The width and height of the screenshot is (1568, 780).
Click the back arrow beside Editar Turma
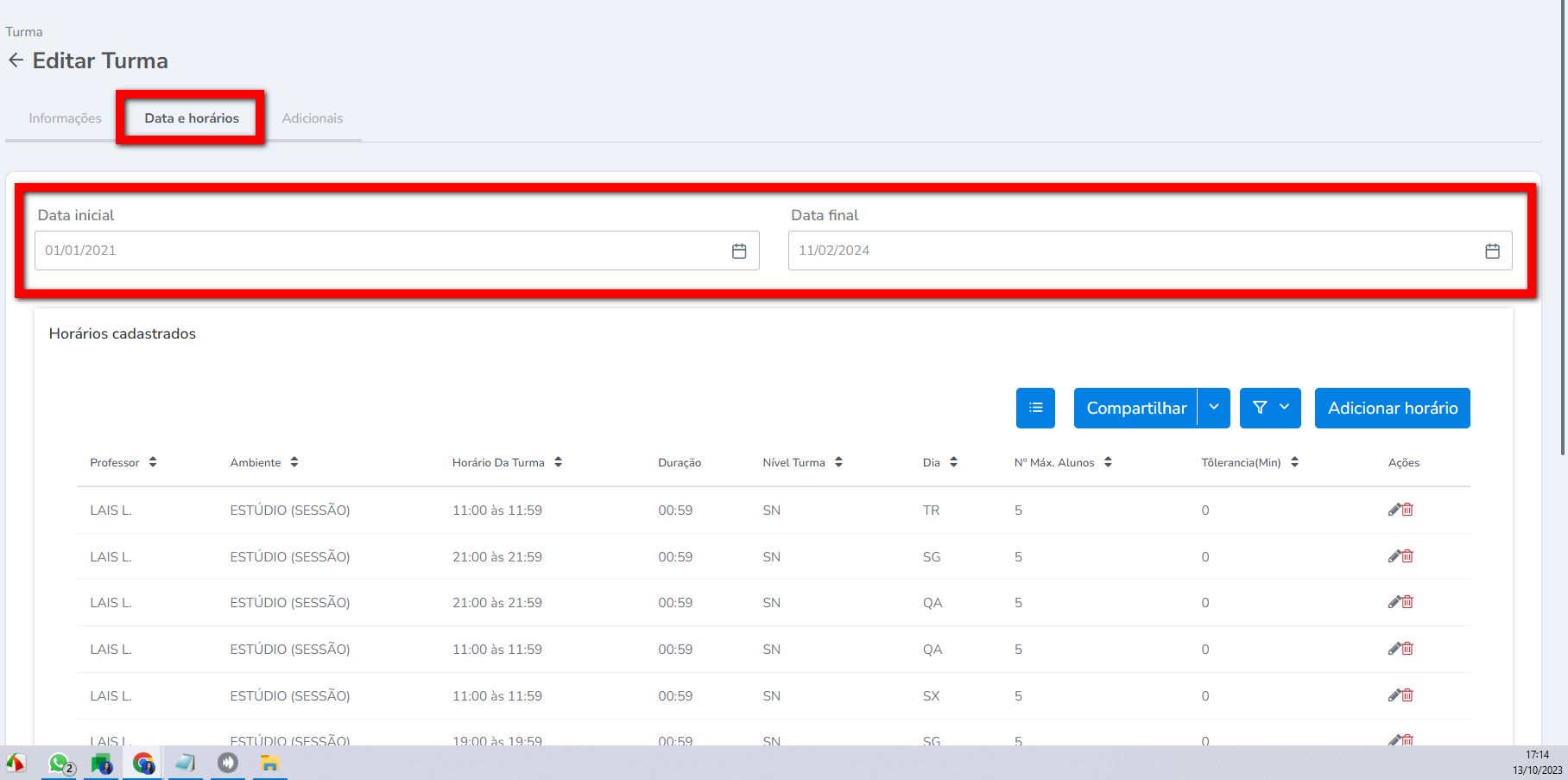click(x=16, y=60)
